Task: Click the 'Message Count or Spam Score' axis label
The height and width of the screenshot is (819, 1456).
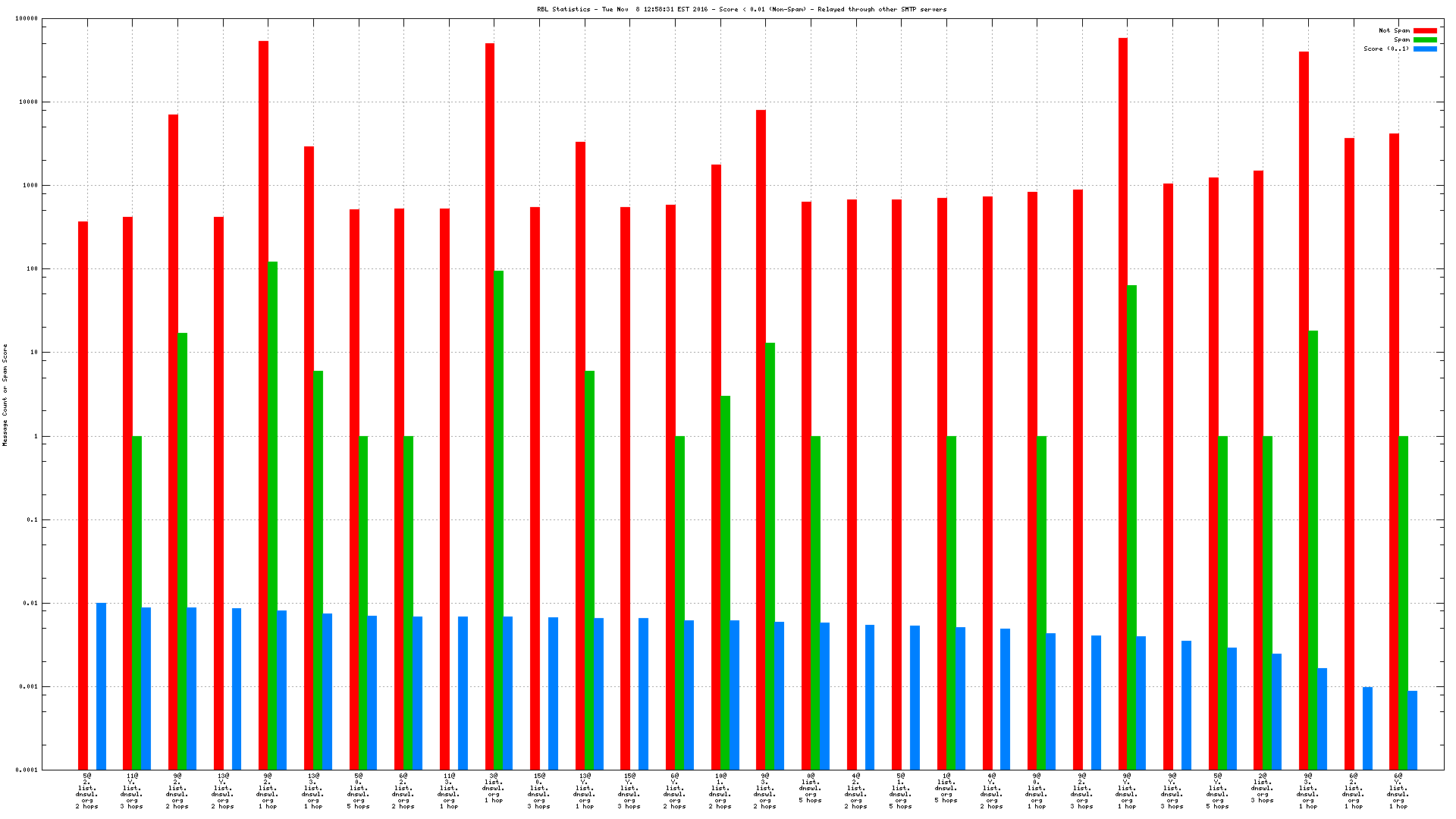Action: [x=5, y=394]
